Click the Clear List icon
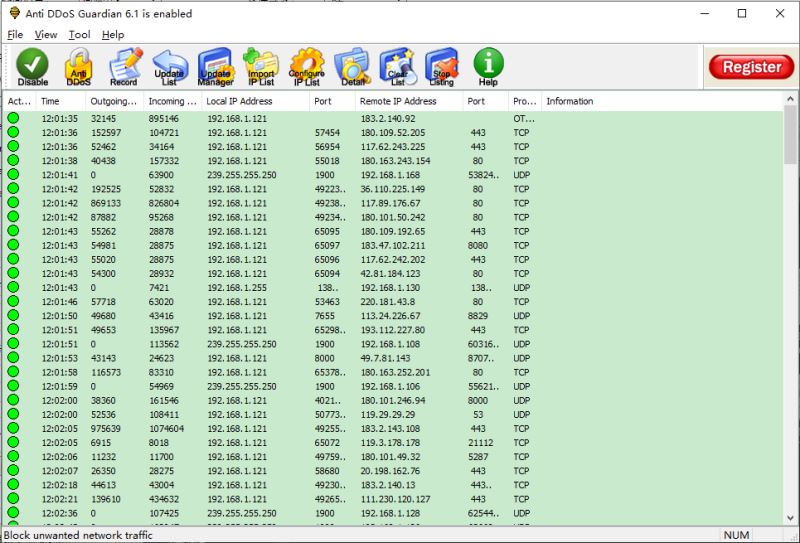800x543 pixels. tap(398, 67)
